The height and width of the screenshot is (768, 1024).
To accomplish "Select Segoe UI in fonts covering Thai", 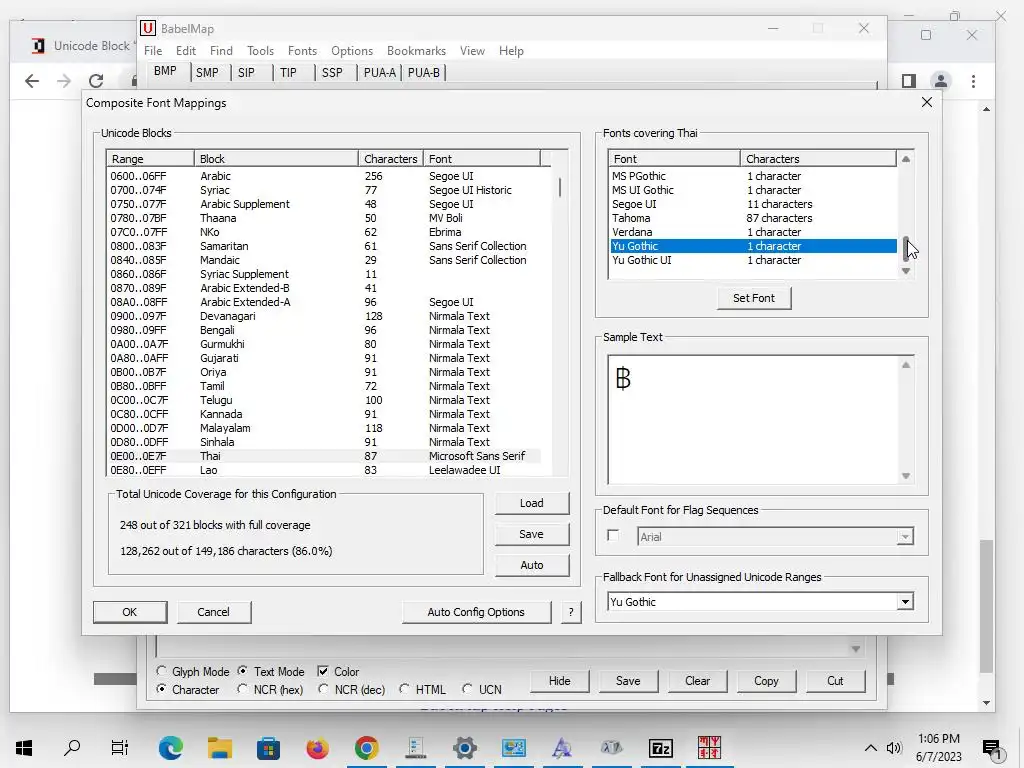I will pos(753,204).
